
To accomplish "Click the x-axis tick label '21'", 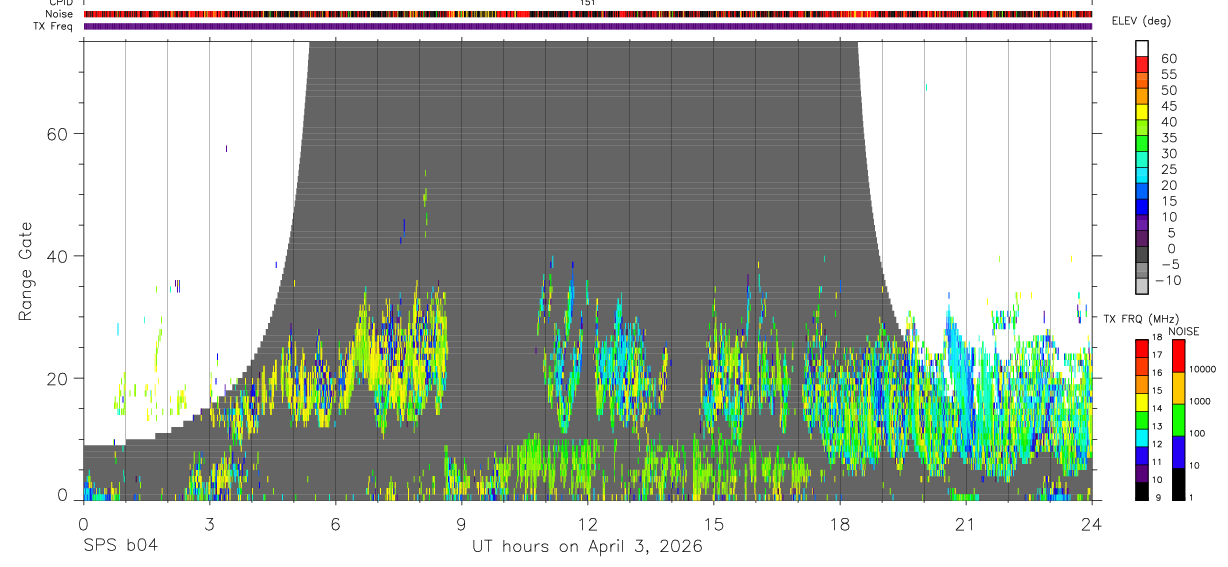I will pos(965,524).
